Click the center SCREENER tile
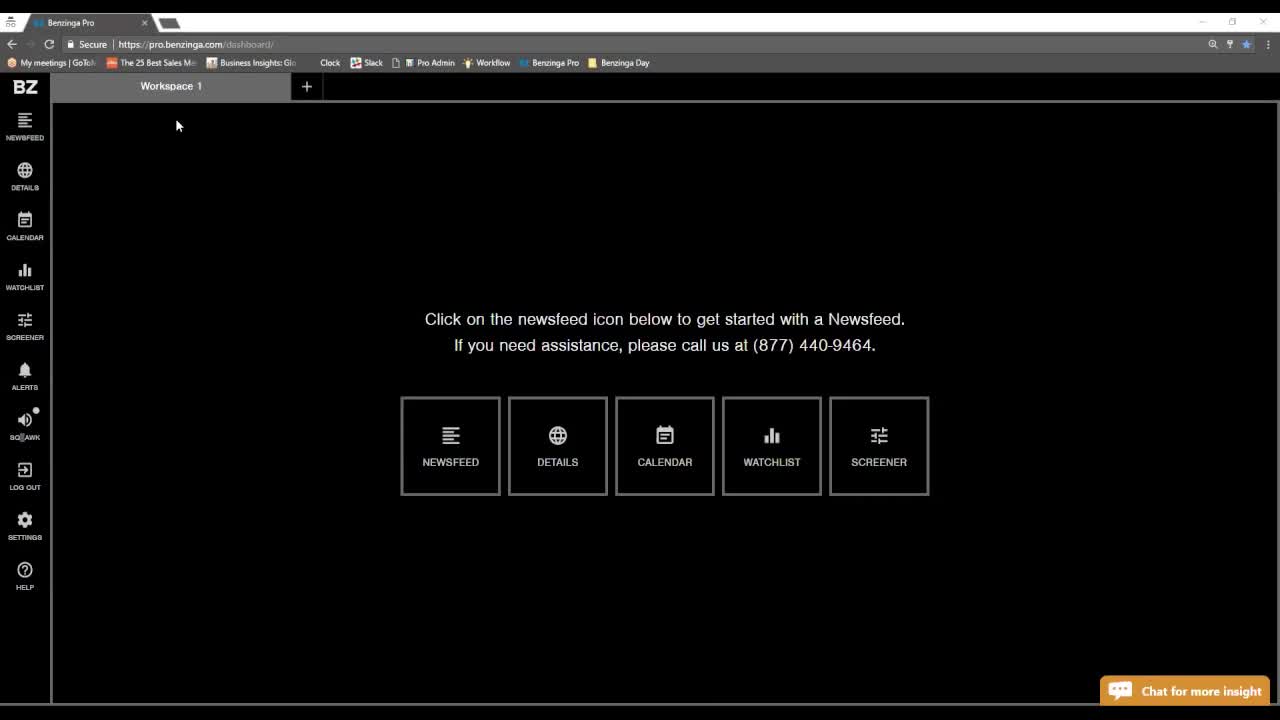 pos(879,446)
